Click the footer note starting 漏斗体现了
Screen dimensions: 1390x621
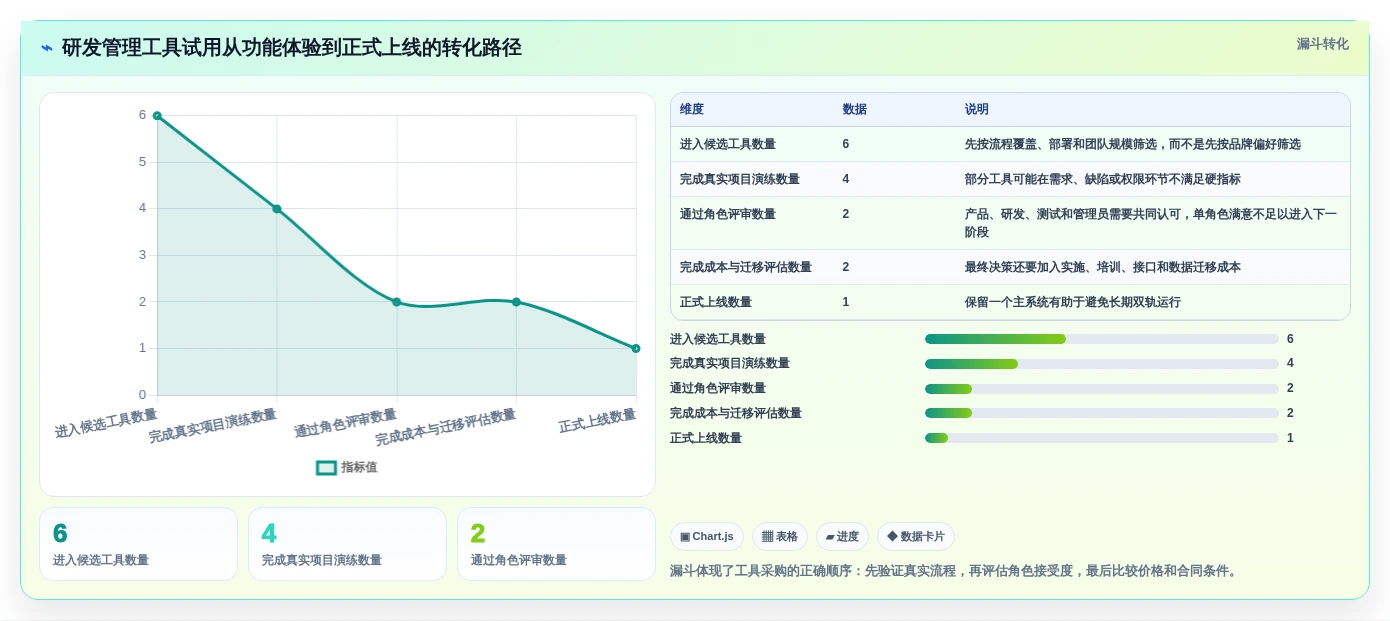pyautogui.click(x=955, y=571)
